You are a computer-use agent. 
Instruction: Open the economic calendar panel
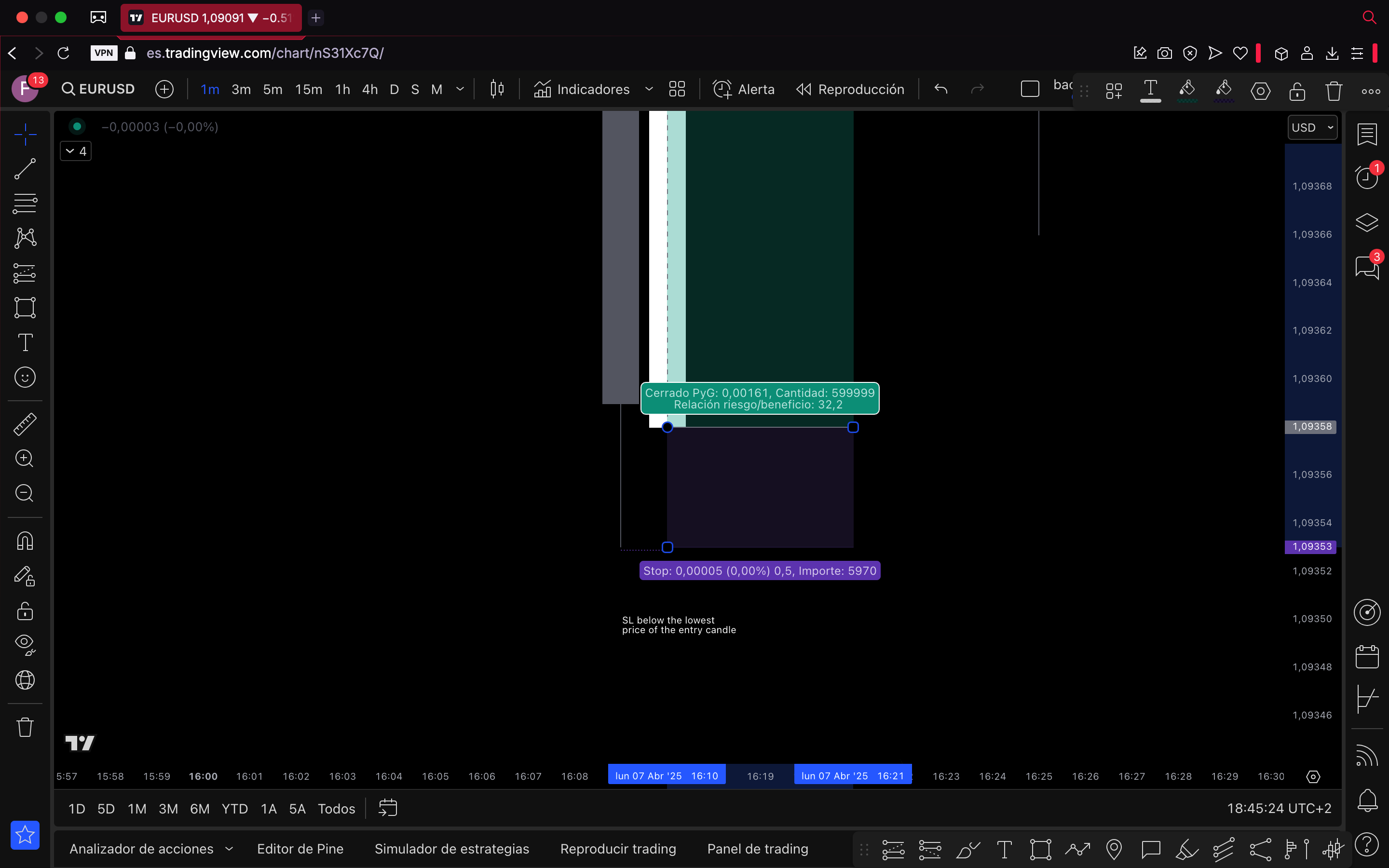tap(1367, 656)
